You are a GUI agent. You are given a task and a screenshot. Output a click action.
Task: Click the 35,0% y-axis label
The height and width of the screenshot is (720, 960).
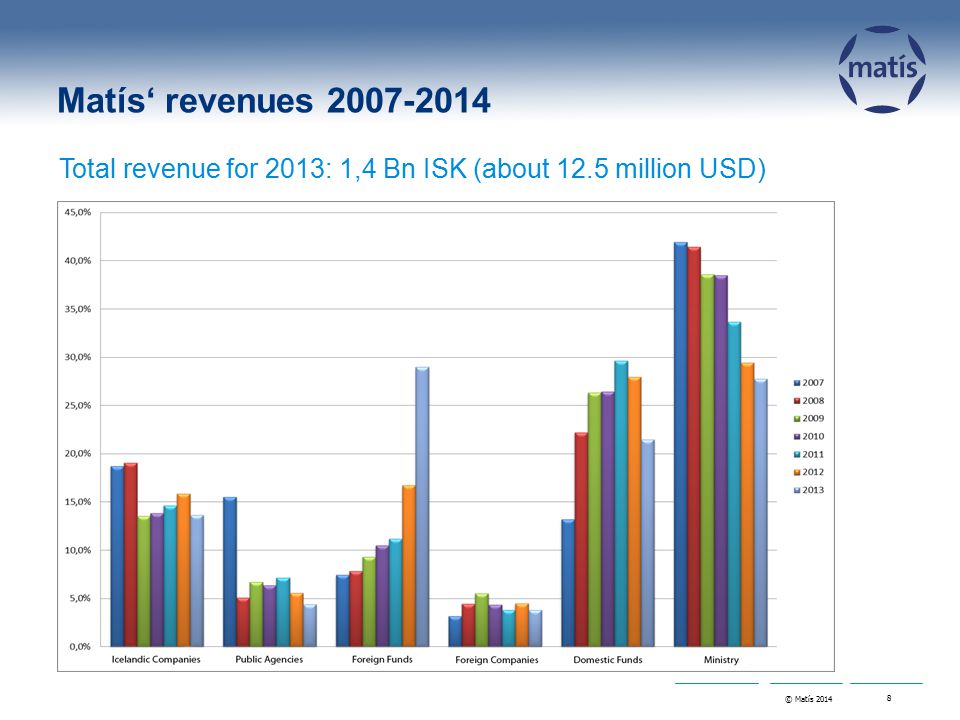[x=78, y=309]
